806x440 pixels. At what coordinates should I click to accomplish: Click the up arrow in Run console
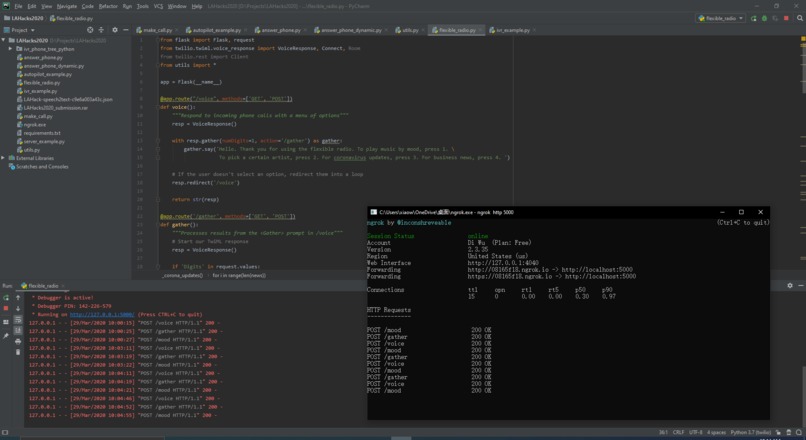coord(18,298)
